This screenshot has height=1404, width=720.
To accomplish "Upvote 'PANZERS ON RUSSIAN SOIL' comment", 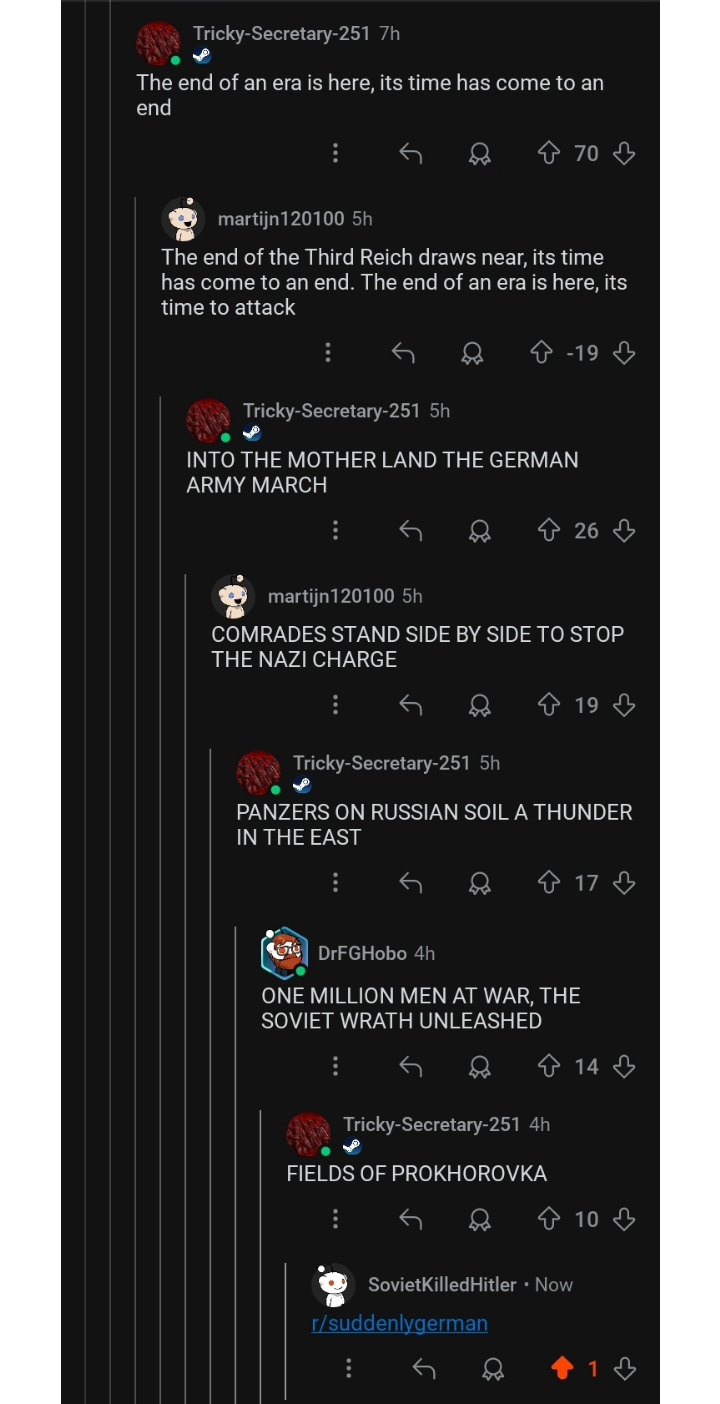I will (x=548, y=883).
